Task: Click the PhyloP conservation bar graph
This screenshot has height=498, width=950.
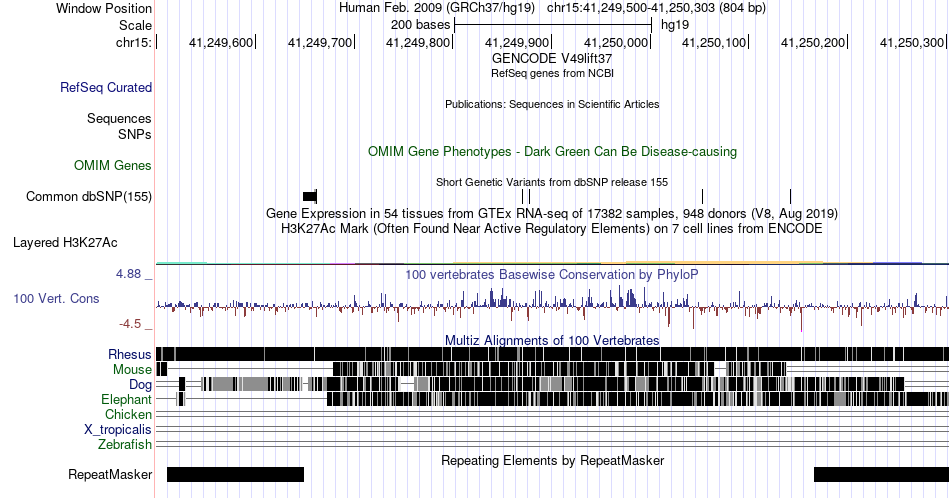Action: [552, 307]
